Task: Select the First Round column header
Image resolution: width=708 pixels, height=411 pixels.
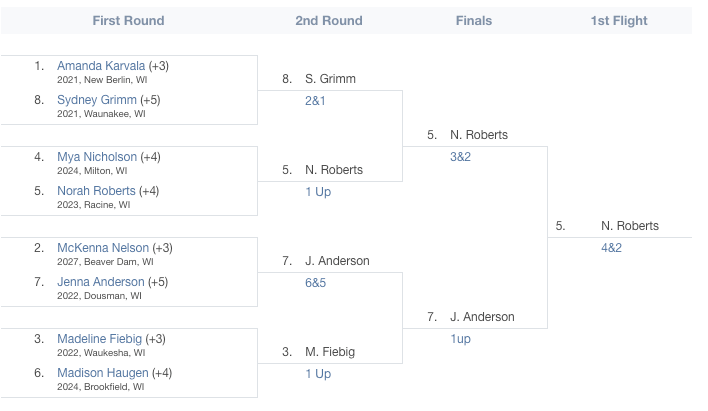Action: (x=128, y=21)
